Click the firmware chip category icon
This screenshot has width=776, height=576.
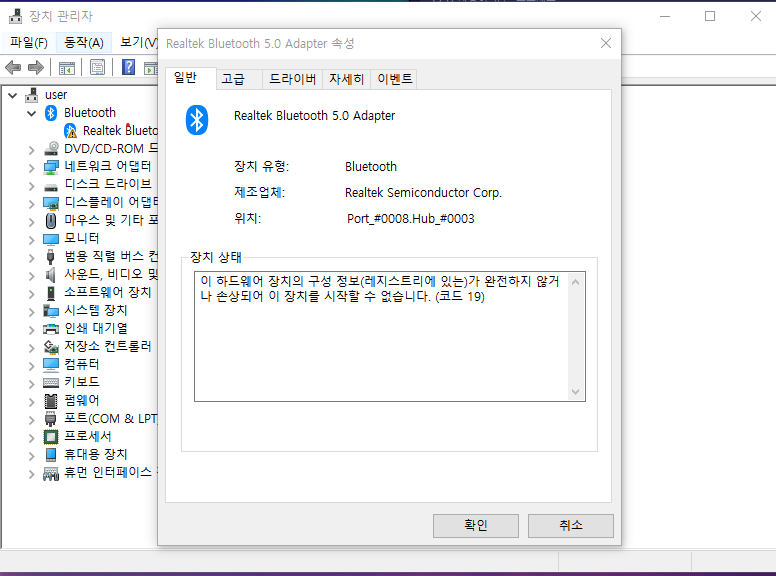coord(51,401)
